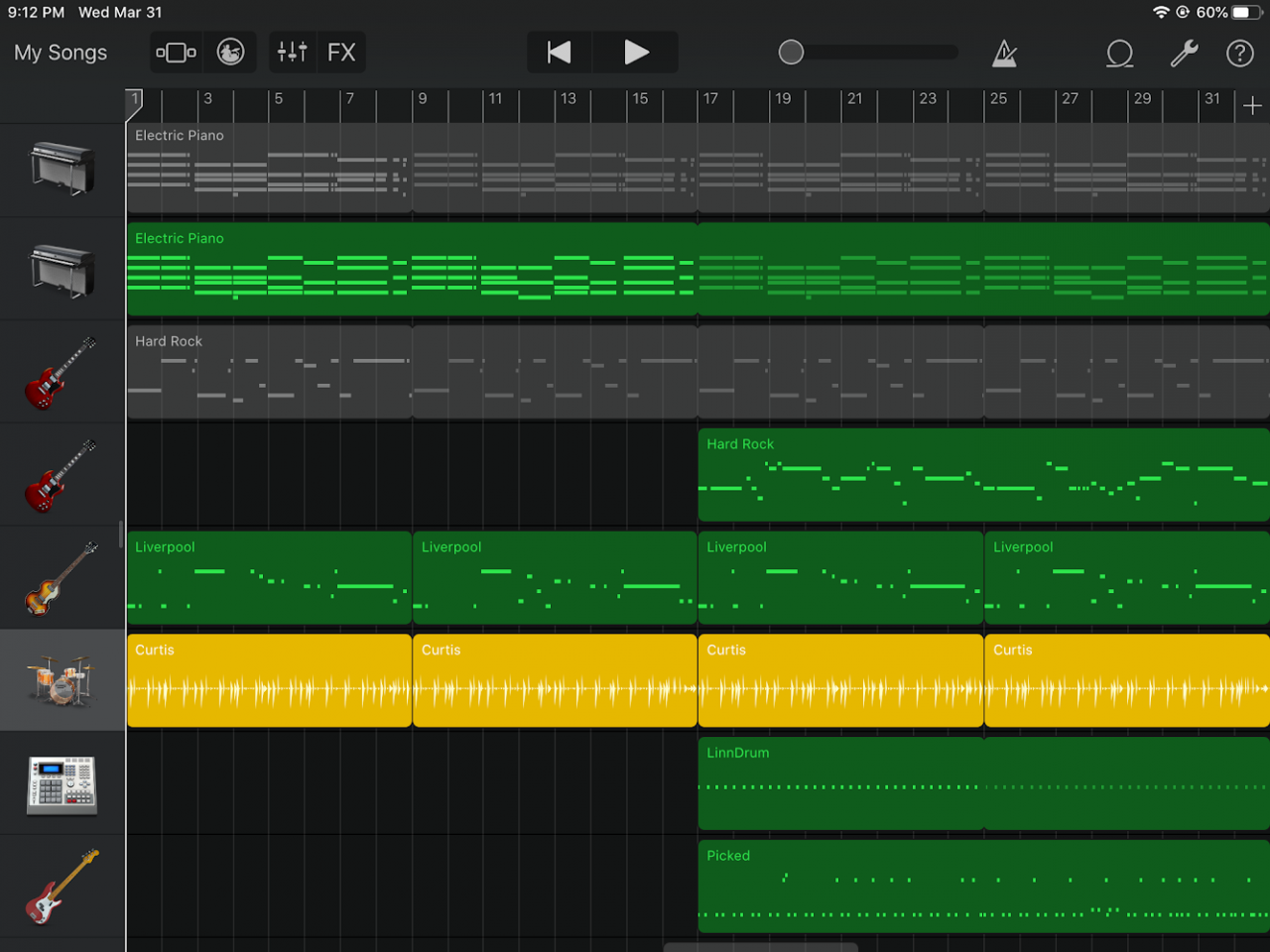Select the Liverpool bass track icon
Viewport: 1270px width, 952px height.
[x=62, y=578]
